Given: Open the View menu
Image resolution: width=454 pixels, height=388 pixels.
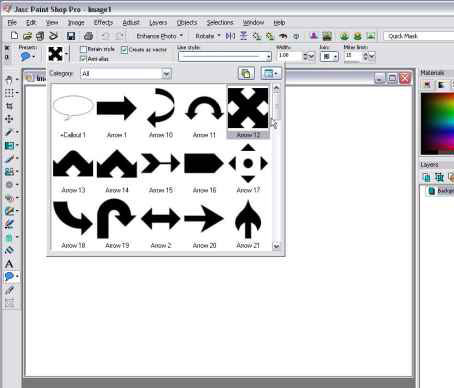Looking at the screenshot, I should coord(52,23).
